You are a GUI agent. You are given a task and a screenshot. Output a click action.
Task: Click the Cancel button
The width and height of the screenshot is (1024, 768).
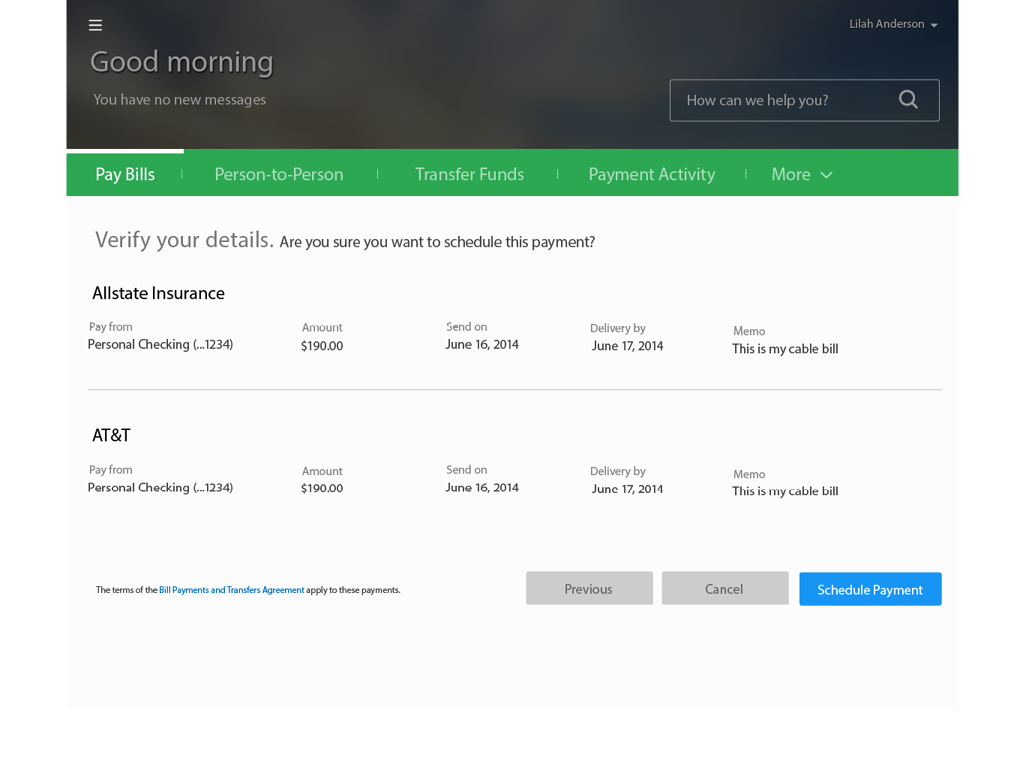click(725, 588)
